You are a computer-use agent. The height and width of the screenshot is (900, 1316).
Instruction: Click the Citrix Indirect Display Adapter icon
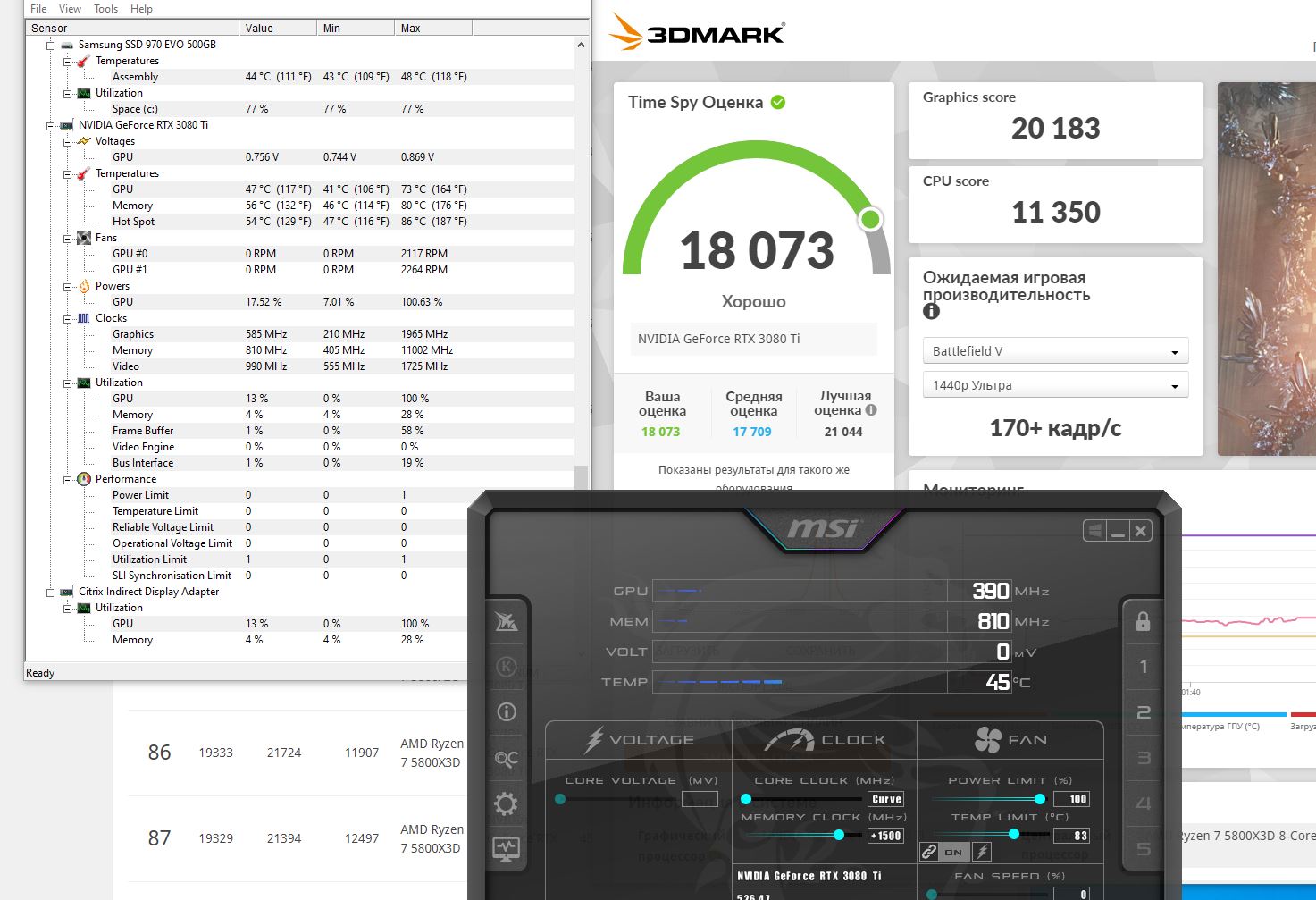[x=67, y=592]
